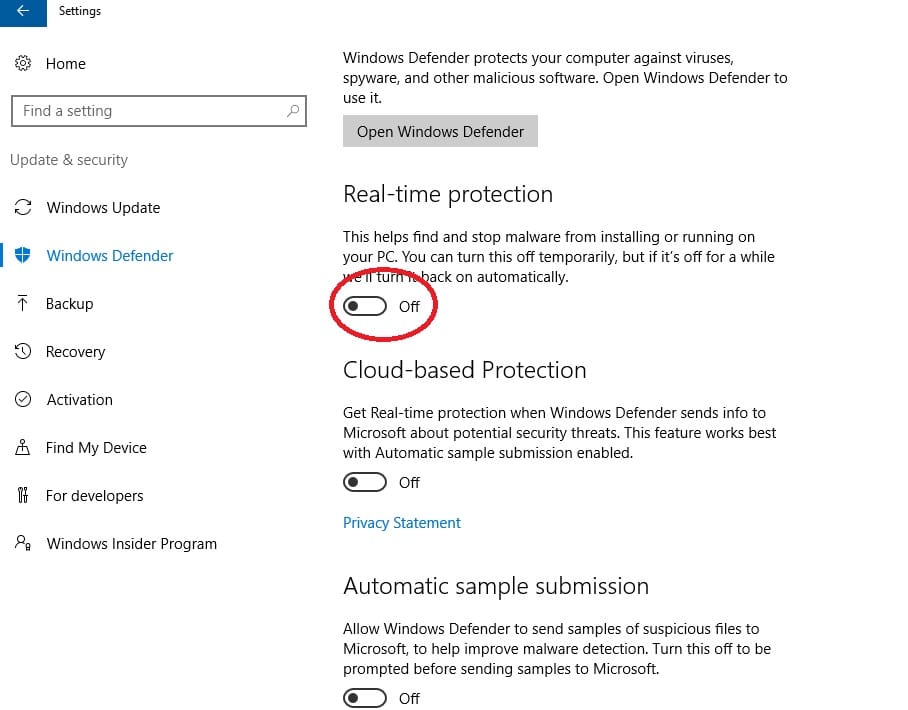Open the Privacy Statement link

[402, 523]
